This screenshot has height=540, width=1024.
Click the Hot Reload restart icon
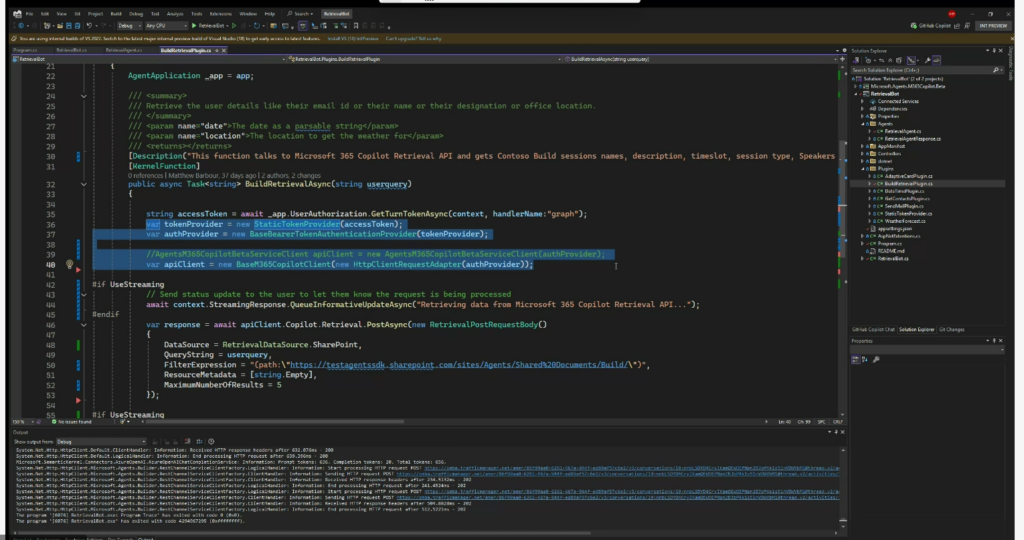coord(257,25)
